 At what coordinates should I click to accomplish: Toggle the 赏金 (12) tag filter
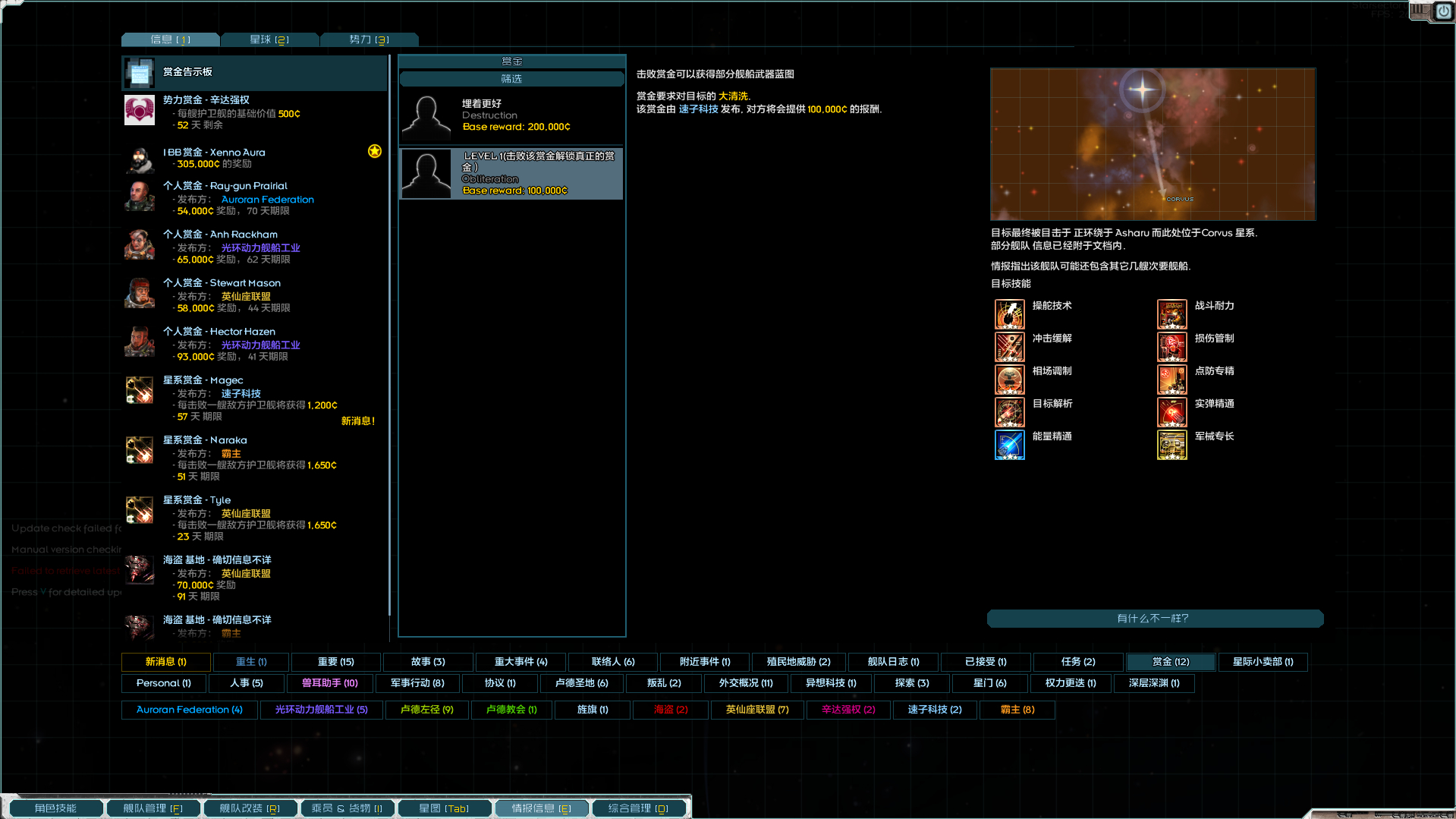click(1170, 662)
